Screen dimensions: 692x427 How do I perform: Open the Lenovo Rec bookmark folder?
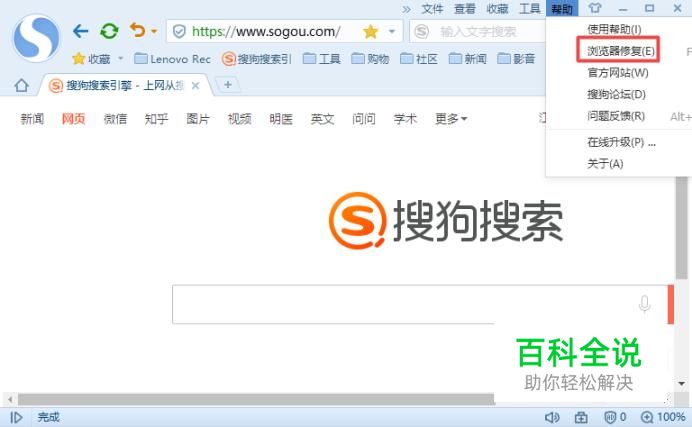(x=172, y=59)
